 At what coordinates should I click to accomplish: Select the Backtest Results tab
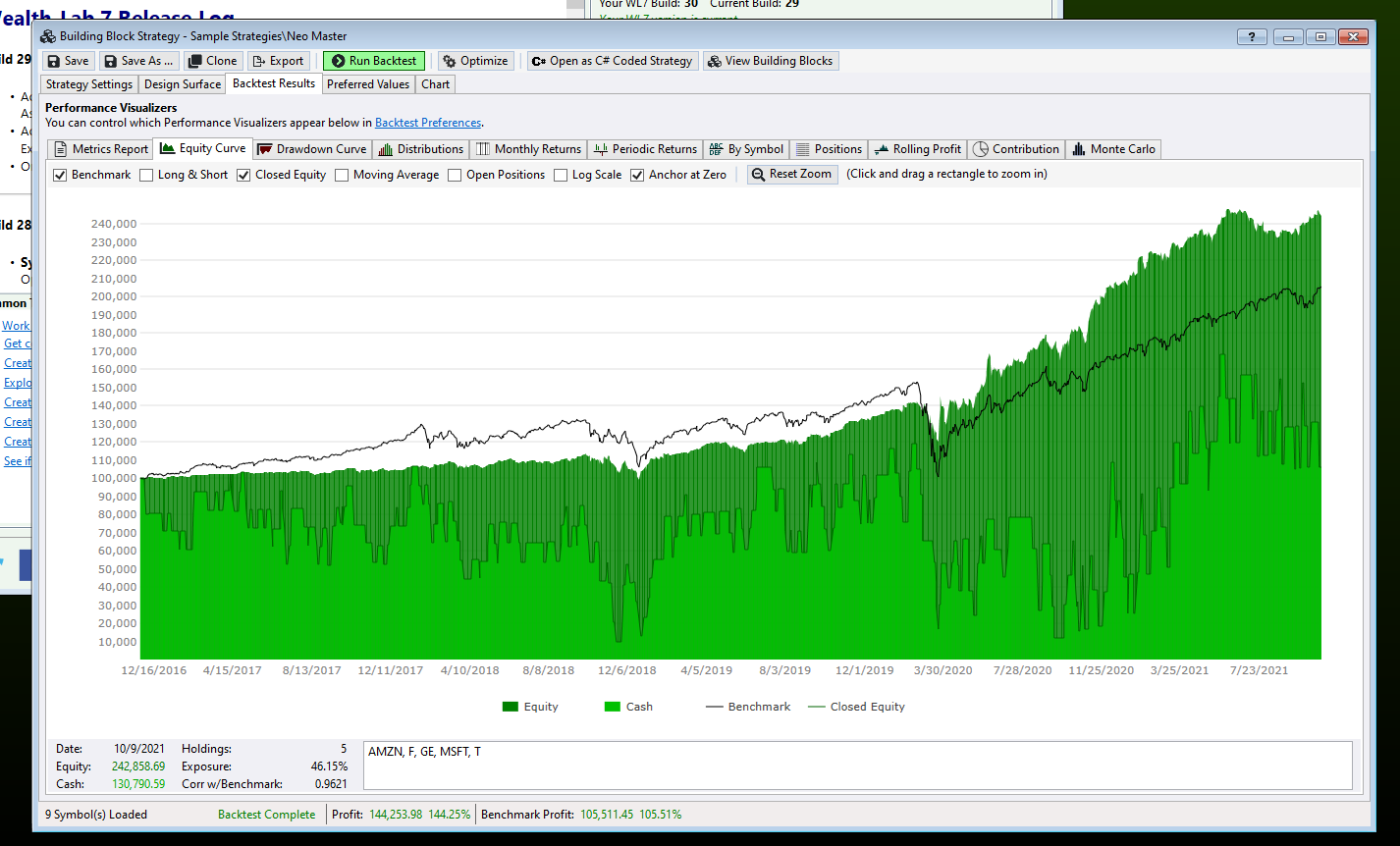coord(274,83)
